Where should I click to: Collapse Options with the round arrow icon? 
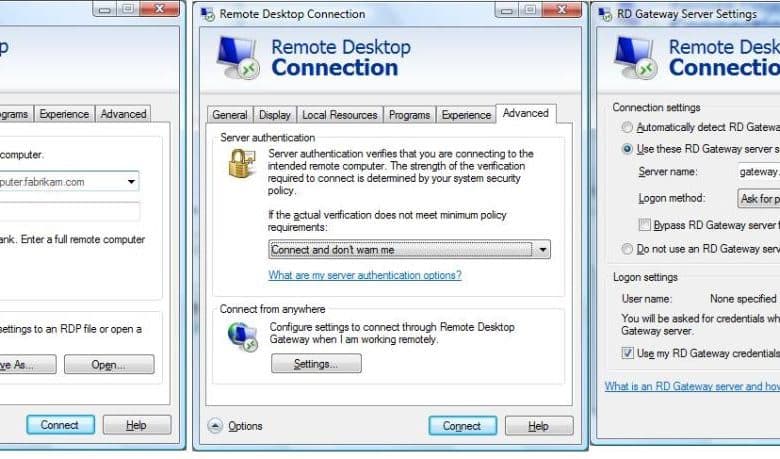tap(215, 426)
